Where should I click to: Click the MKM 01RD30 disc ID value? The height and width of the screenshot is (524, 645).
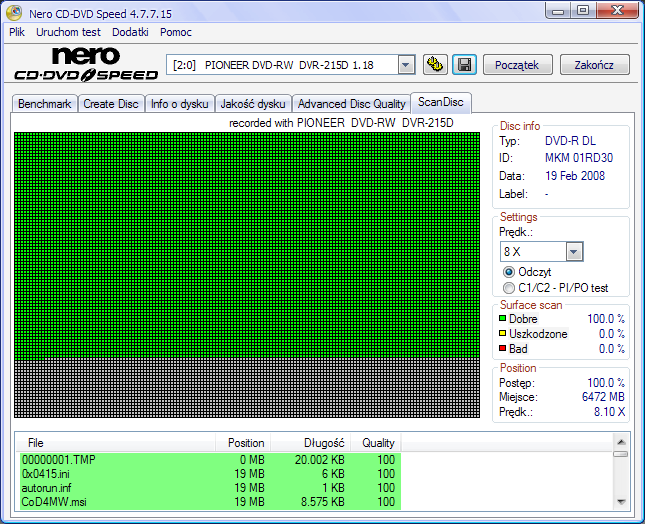tap(579, 158)
